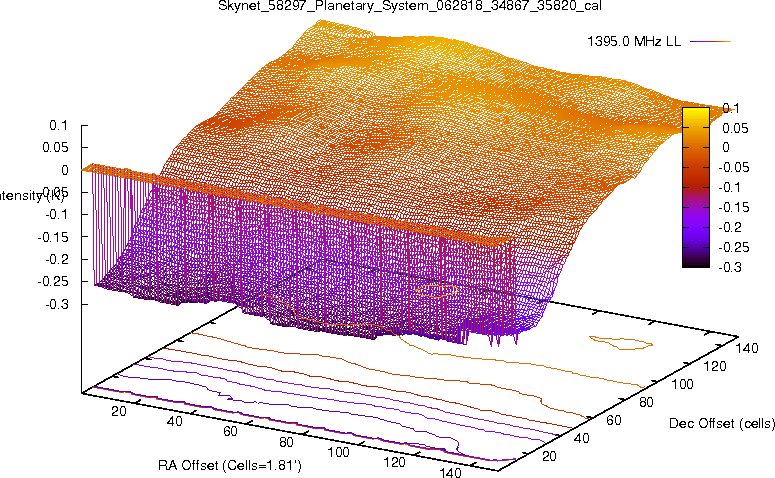Click the 80 tick on the Dec Offset axis
This screenshot has height=478, width=775.
pyautogui.click(x=646, y=402)
